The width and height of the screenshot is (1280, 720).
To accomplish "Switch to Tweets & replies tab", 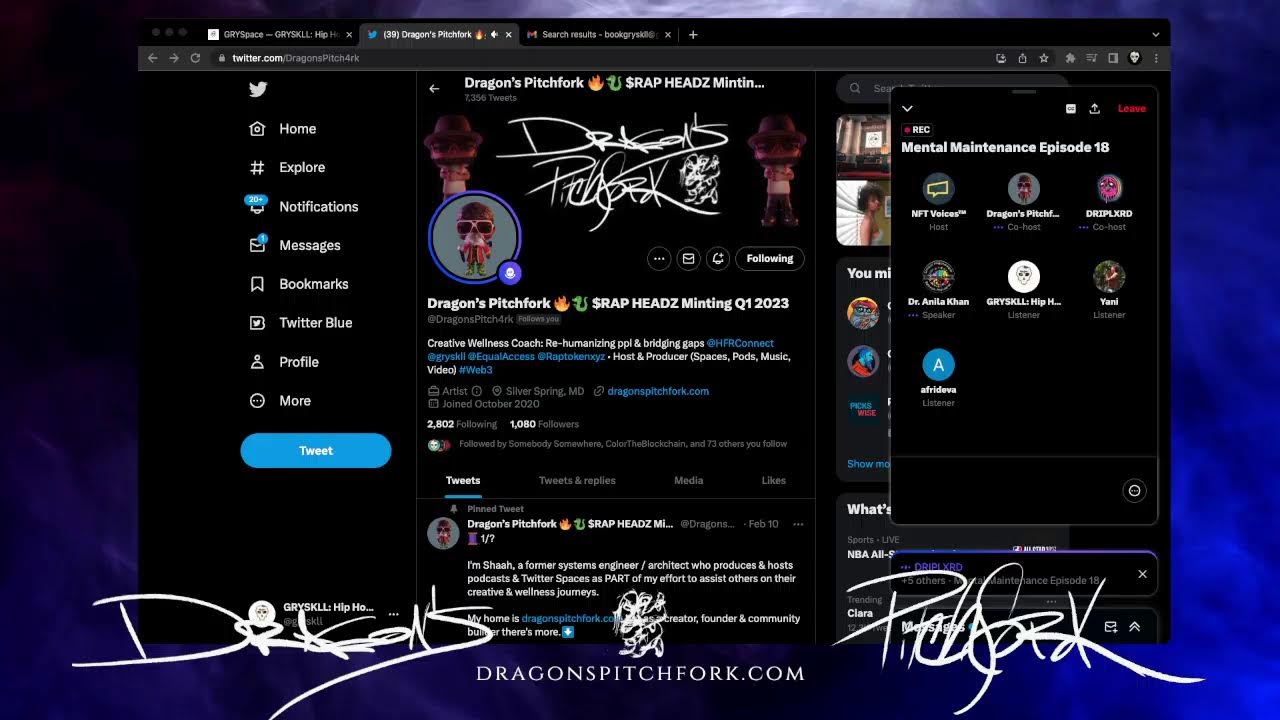I will tap(577, 481).
